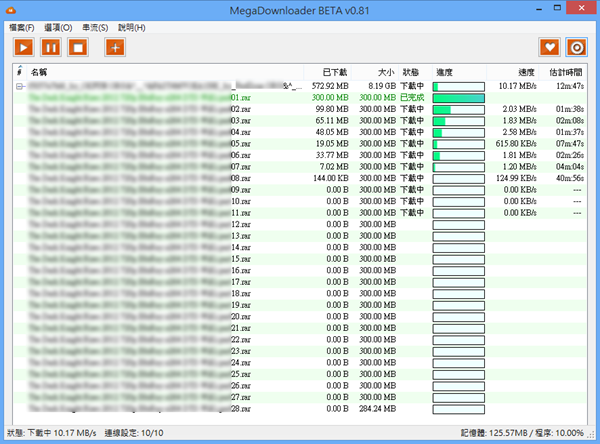600x444 pixels.
Task: Click the heart donate icon
Action: click(x=550, y=46)
